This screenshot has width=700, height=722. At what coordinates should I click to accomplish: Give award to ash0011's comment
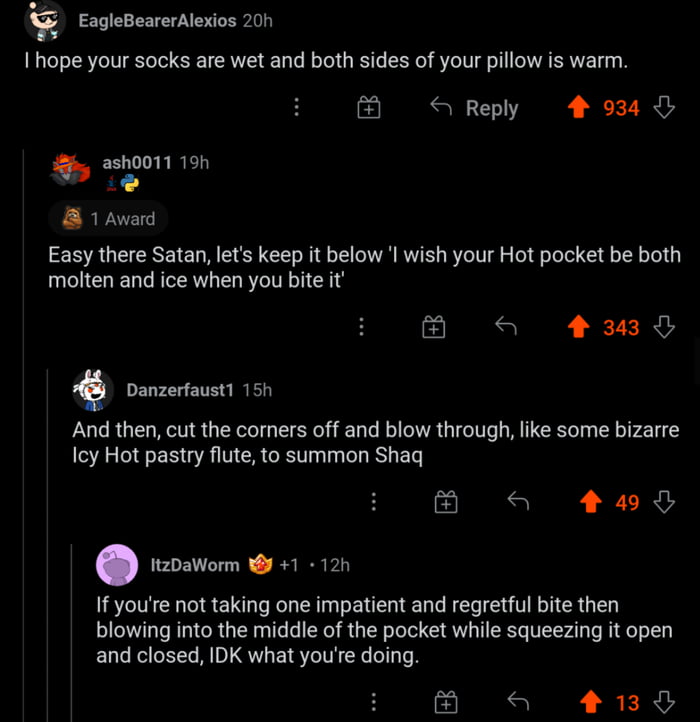tap(432, 326)
